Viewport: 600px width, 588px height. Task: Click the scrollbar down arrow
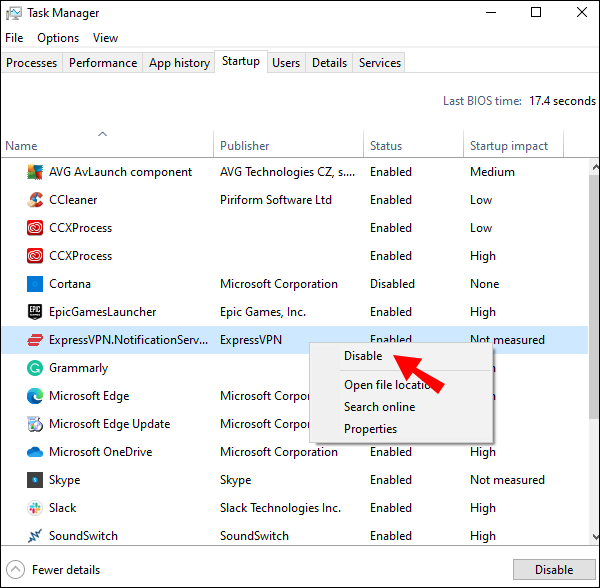pyautogui.click(x=595, y=537)
